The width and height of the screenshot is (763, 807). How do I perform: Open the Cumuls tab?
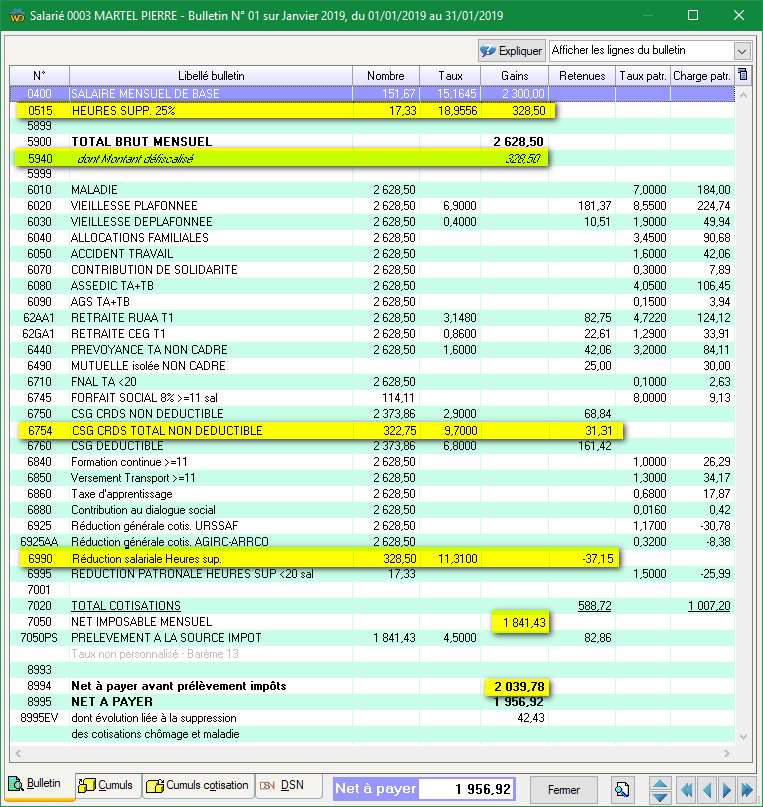pyautogui.click(x=108, y=785)
